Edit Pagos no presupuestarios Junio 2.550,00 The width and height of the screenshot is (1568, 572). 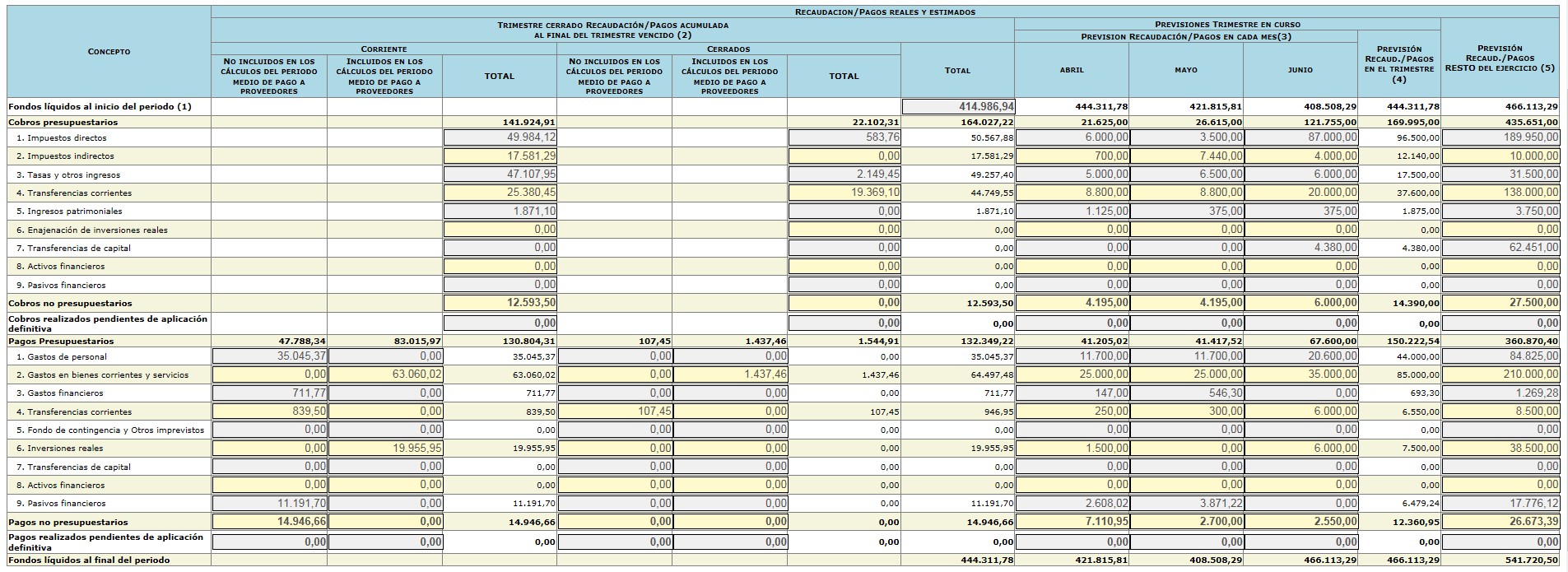[1301, 522]
